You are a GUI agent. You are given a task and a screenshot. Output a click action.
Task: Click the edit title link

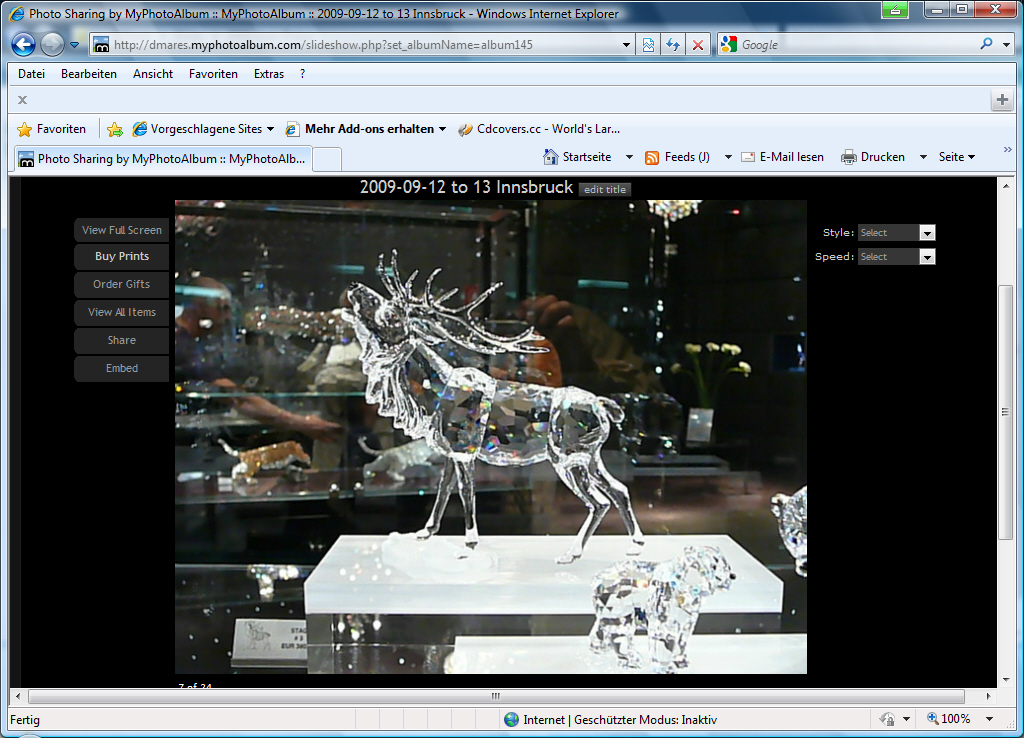605,190
